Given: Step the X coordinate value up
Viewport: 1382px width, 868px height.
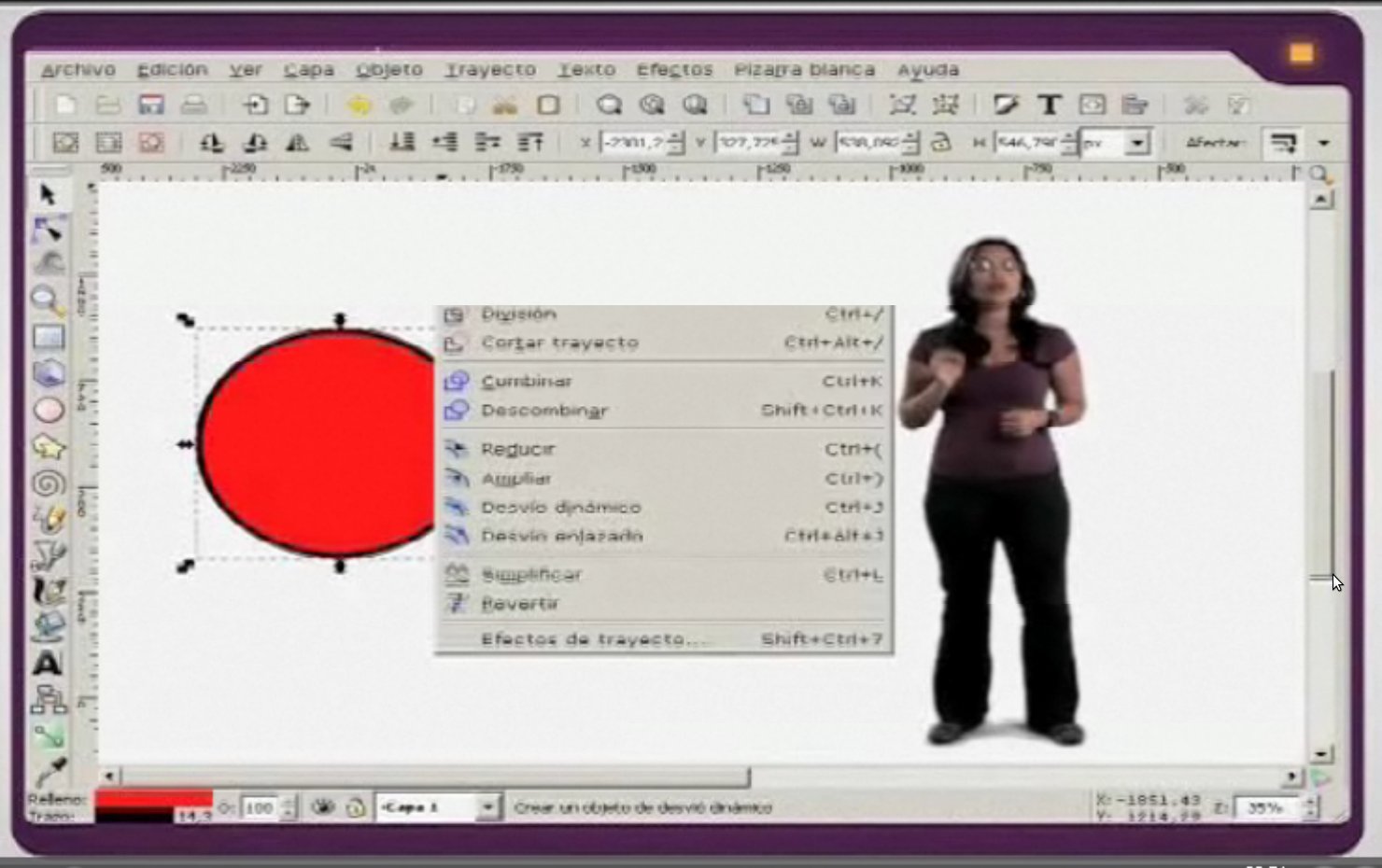Looking at the screenshot, I should 676,137.
